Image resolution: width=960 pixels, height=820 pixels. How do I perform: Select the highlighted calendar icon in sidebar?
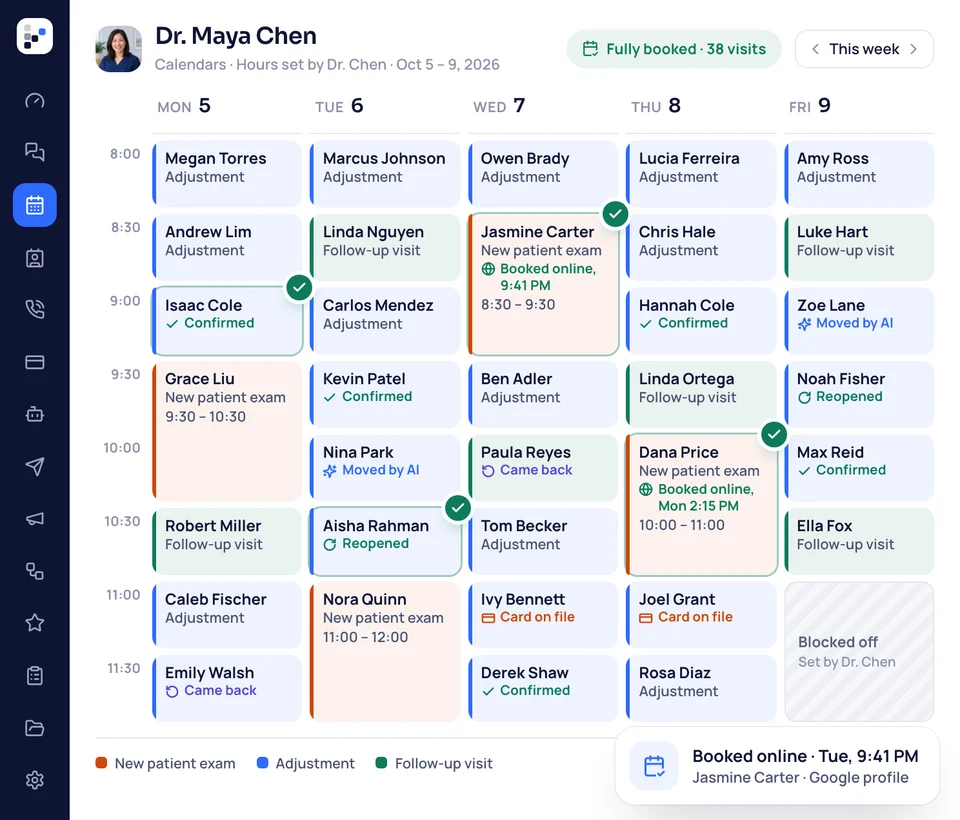pyautogui.click(x=35, y=205)
